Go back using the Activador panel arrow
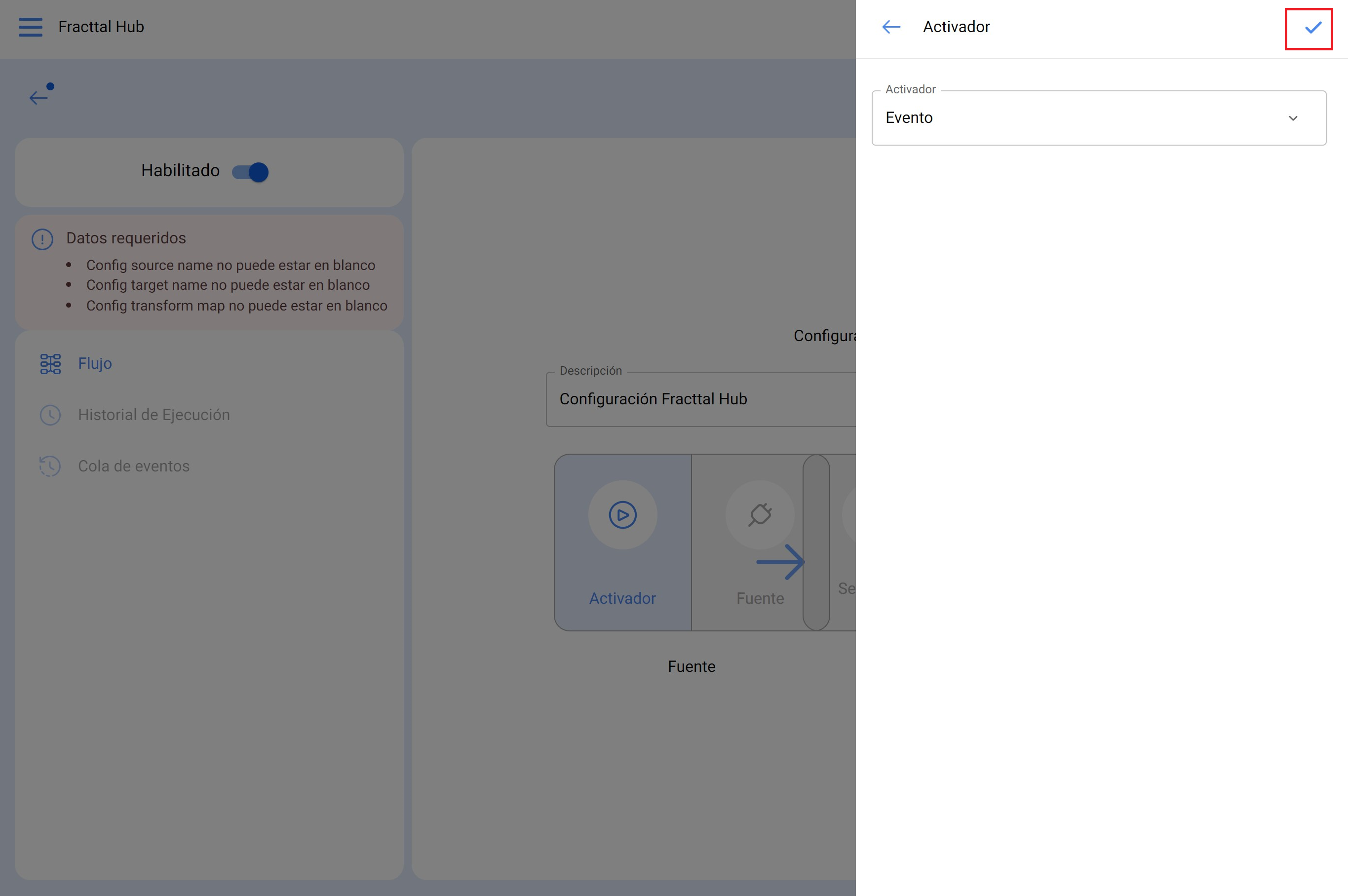Viewport: 1348px width, 896px height. [891, 27]
